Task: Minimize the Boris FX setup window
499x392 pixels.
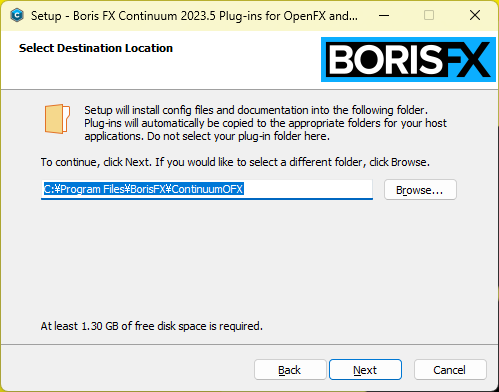Action: click(x=384, y=15)
